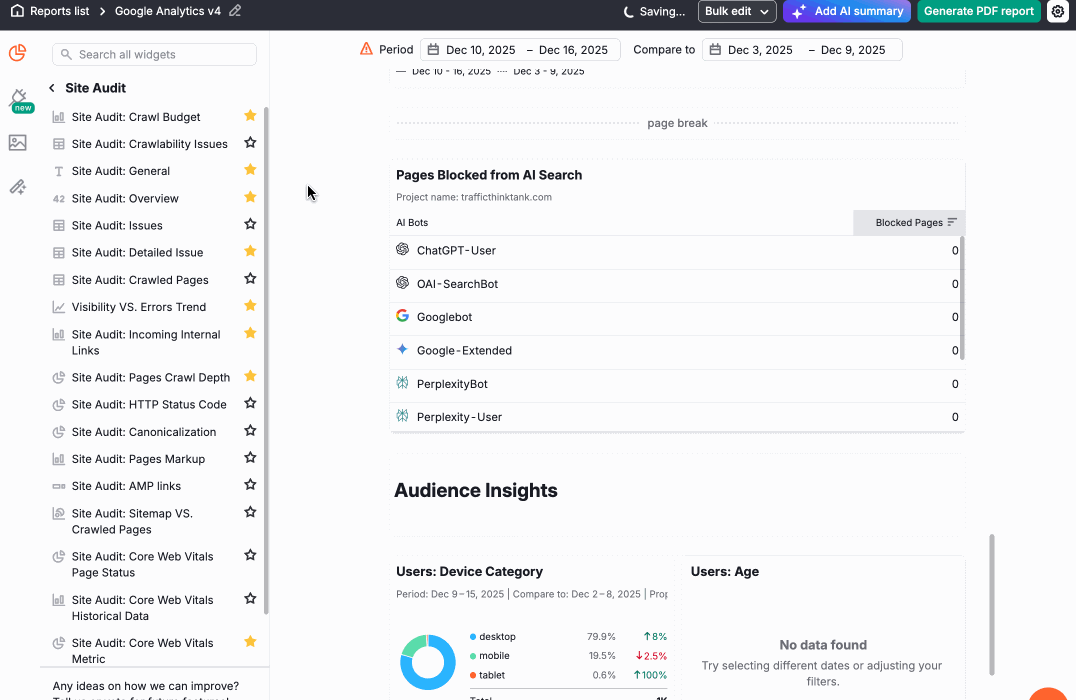This screenshot has width=1076, height=700.
Task: Expand the Bulk edit dropdown
Action: click(x=737, y=12)
